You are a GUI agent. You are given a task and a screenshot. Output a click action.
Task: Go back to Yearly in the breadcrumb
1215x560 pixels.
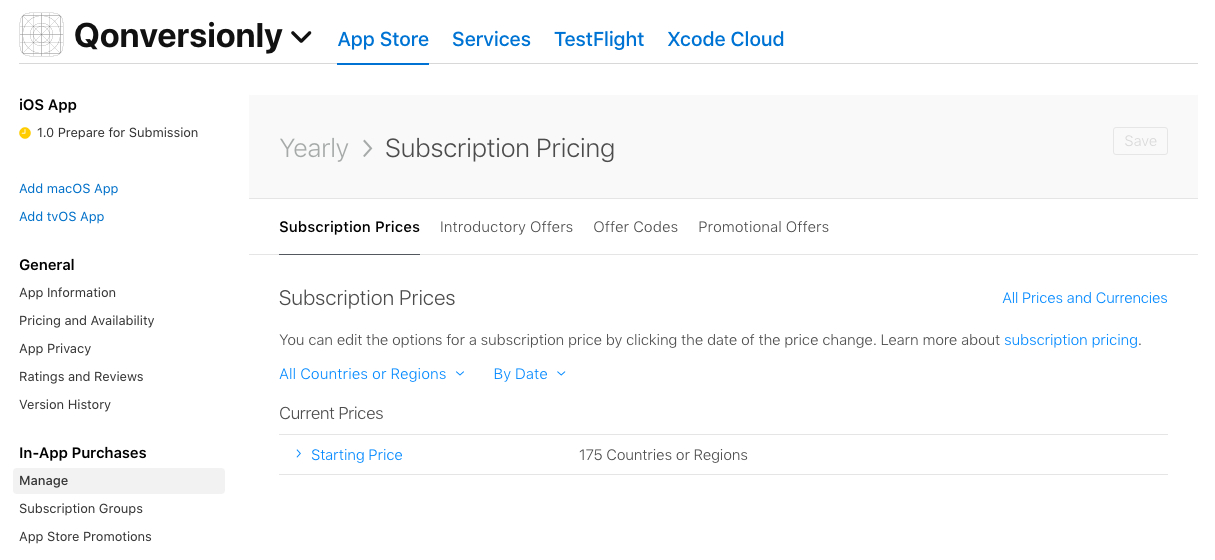coord(314,148)
